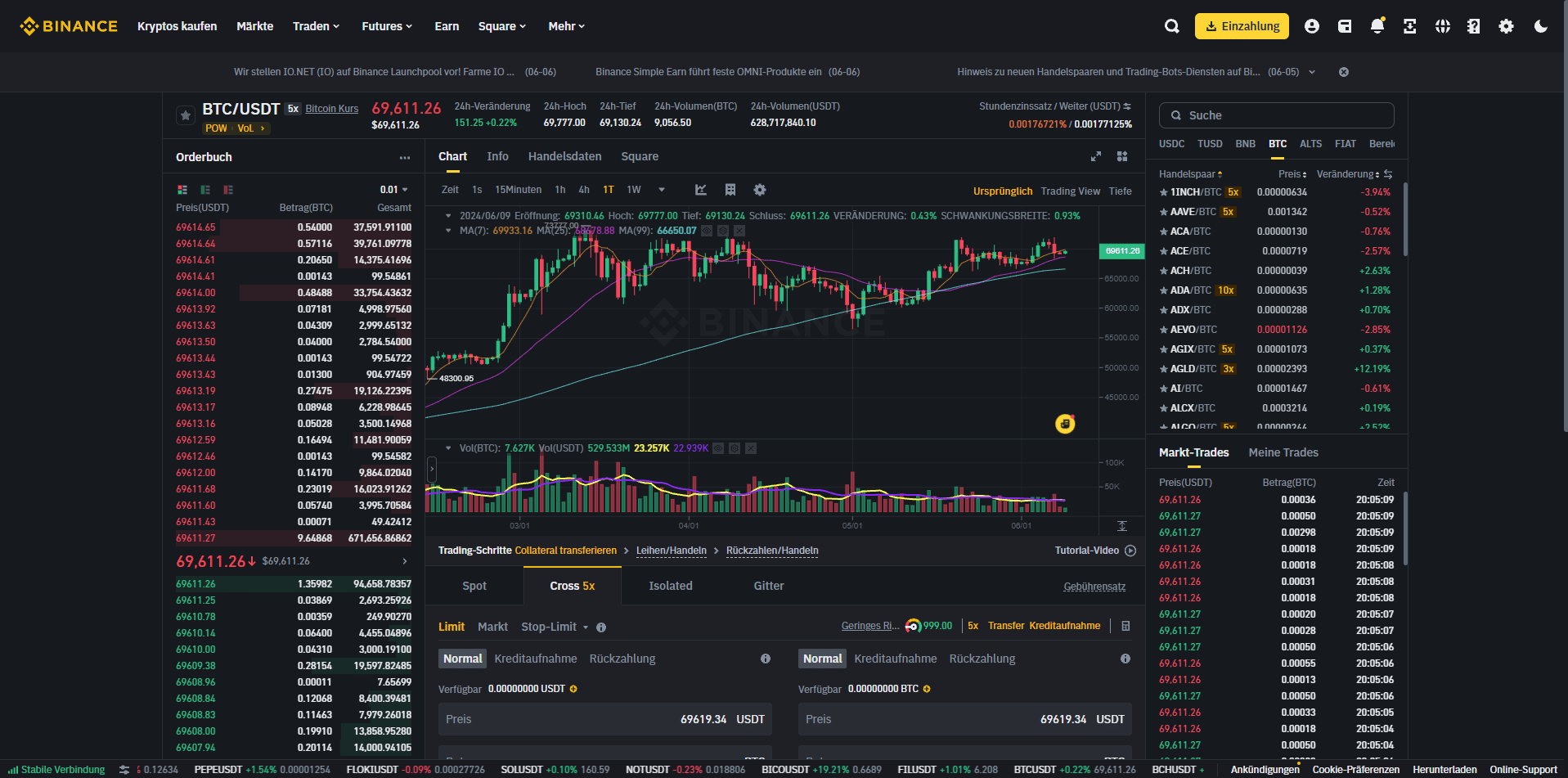Select Normal mode in buy form
The width and height of the screenshot is (1568, 778).
pyautogui.click(x=463, y=659)
